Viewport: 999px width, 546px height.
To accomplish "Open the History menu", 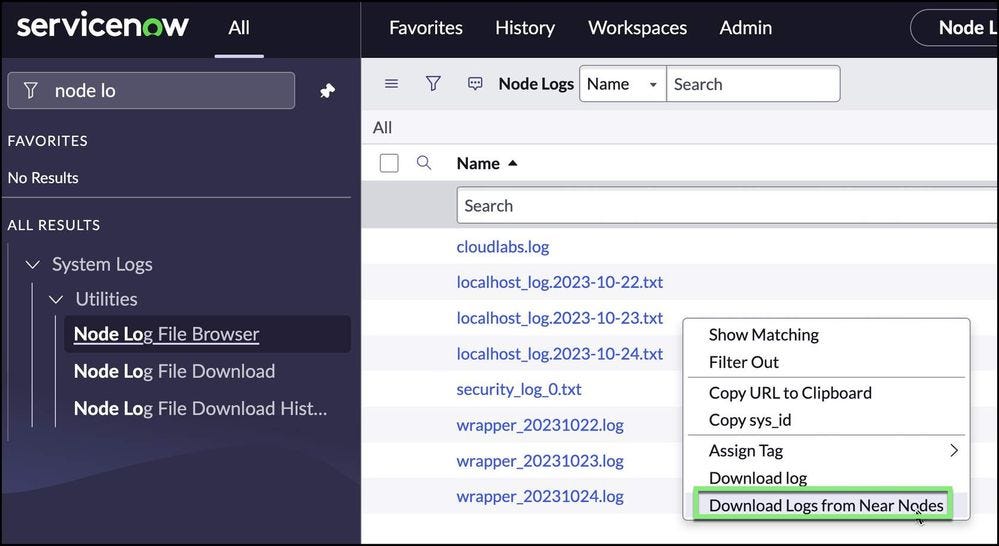I will coord(525,28).
